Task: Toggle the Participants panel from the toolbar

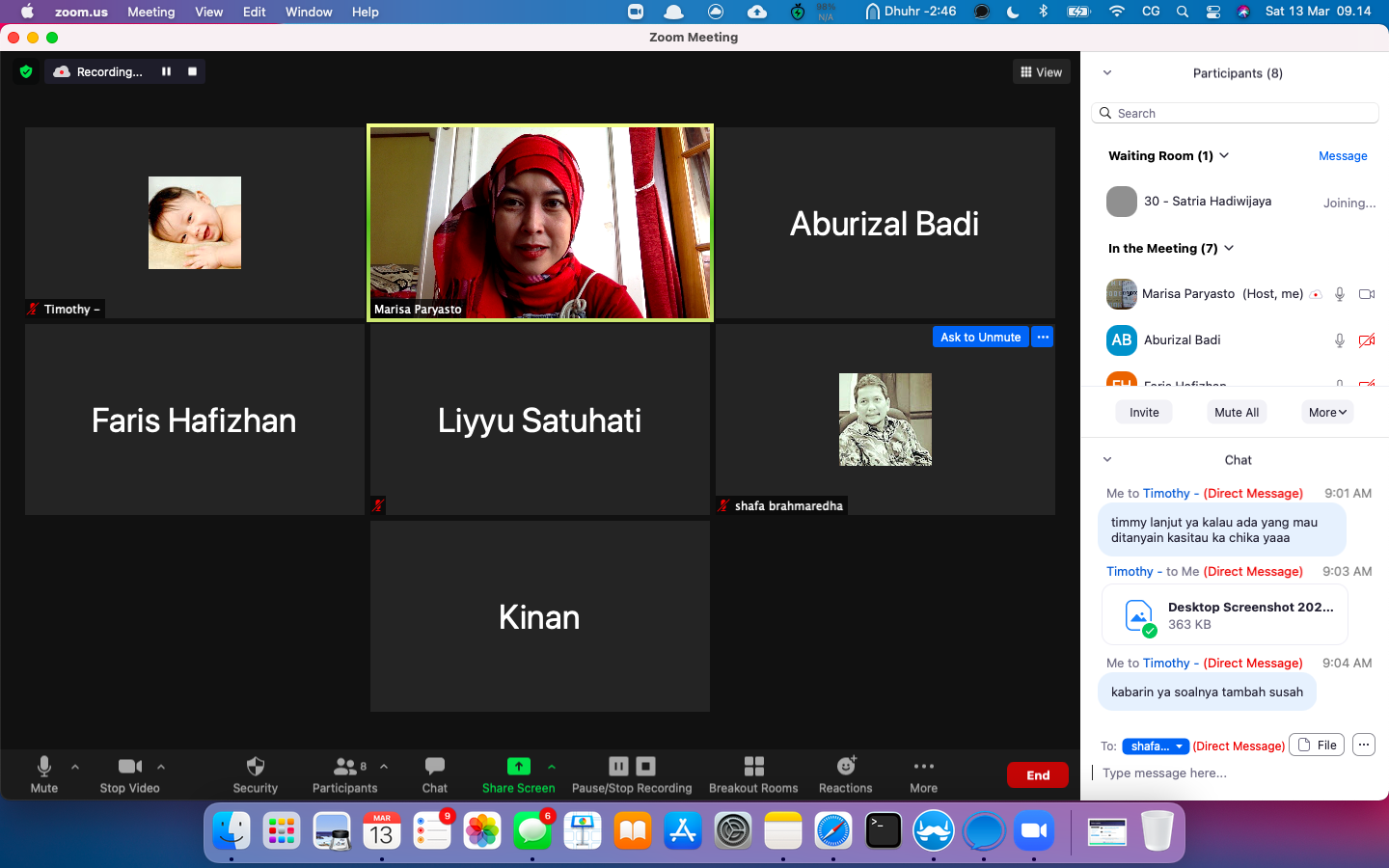Action: click(x=344, y=774)
